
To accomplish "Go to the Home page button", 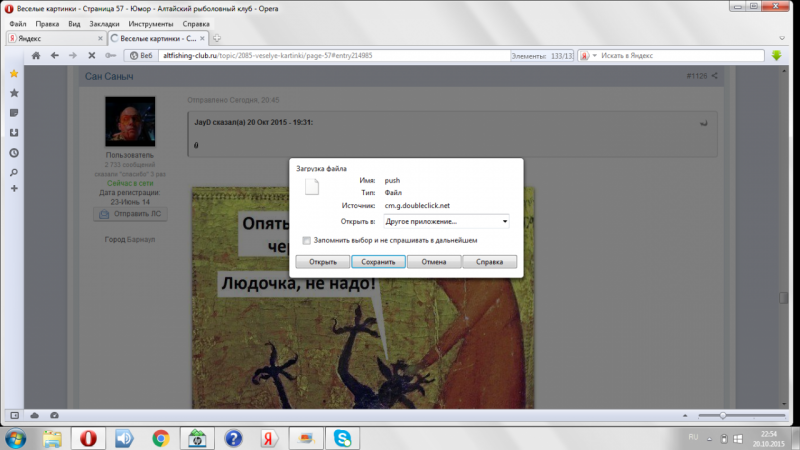I will click(36, 56).
